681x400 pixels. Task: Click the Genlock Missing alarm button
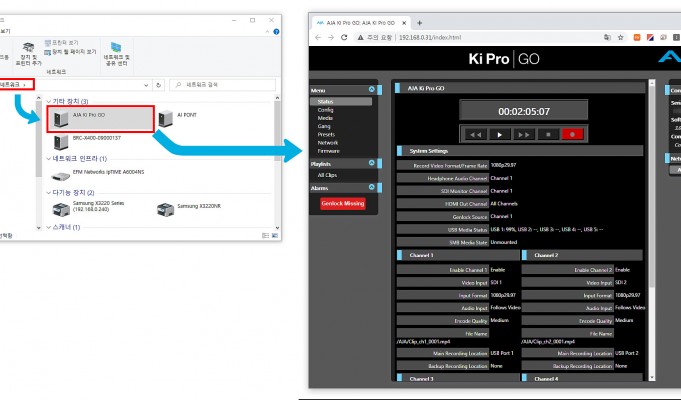[x=343, y=203]
